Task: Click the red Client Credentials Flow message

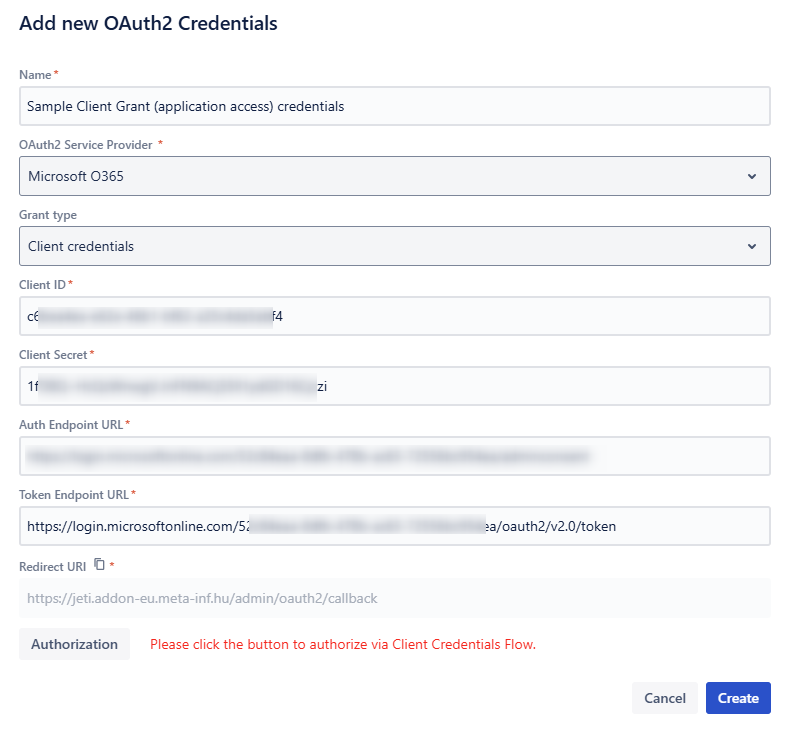Action: [343, 645]
